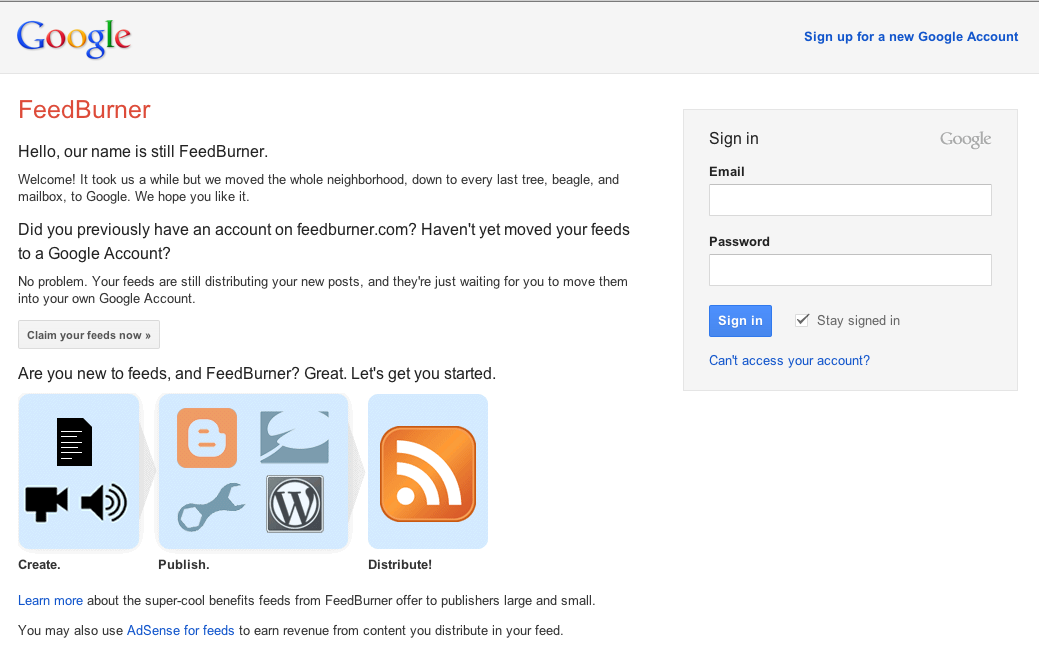The image size is (1039, 663).
Task: Open Sign up for a new Google Account
Action: tap(911, 37)
